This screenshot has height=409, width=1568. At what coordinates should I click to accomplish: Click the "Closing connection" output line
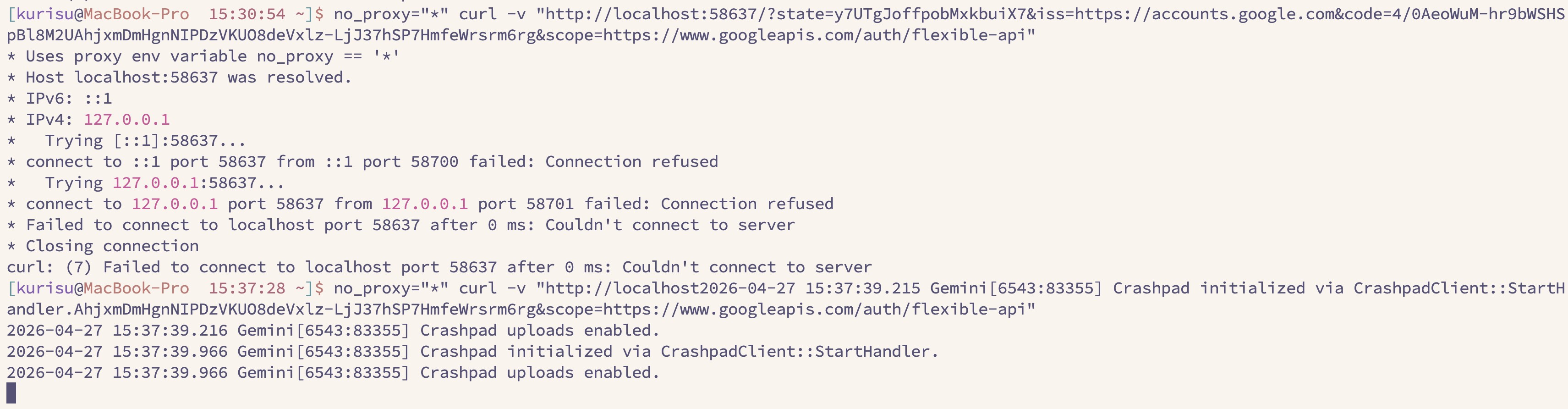click(112, 246)
